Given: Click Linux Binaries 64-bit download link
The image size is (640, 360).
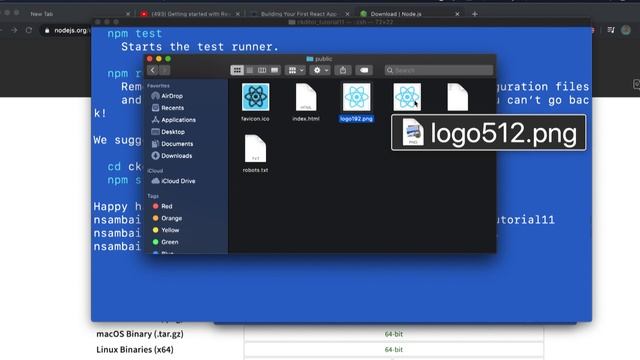Looking at the screenshot, I should coord(393,349).
